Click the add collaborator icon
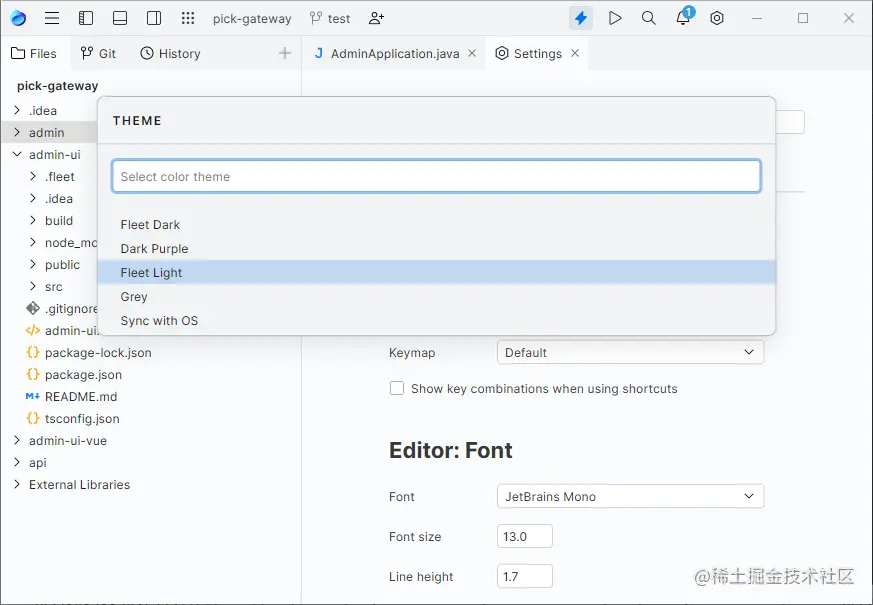This screenshot has height=605, width=873. (x=376, y=18)
